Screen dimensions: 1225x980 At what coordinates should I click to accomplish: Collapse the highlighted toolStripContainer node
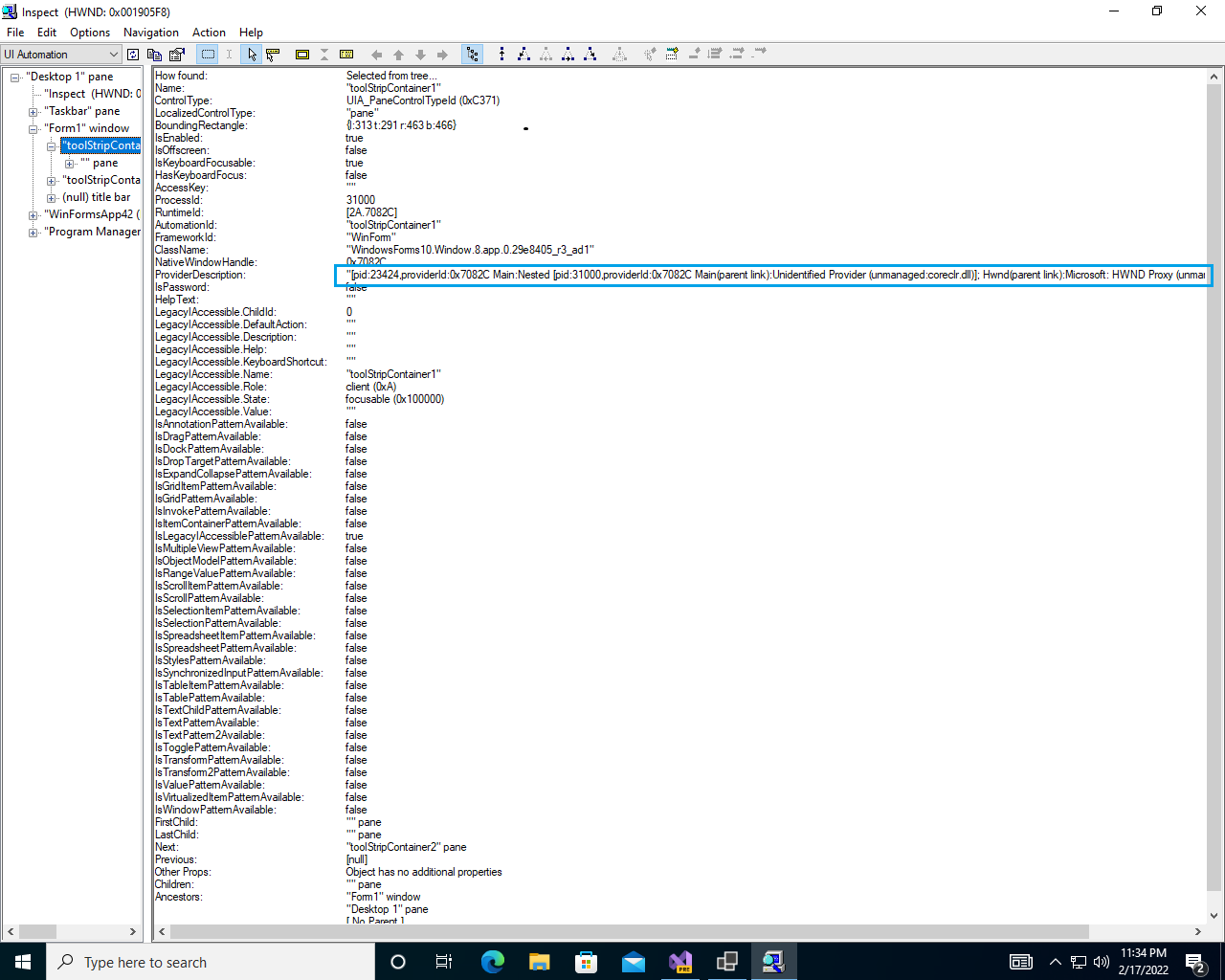52,146
